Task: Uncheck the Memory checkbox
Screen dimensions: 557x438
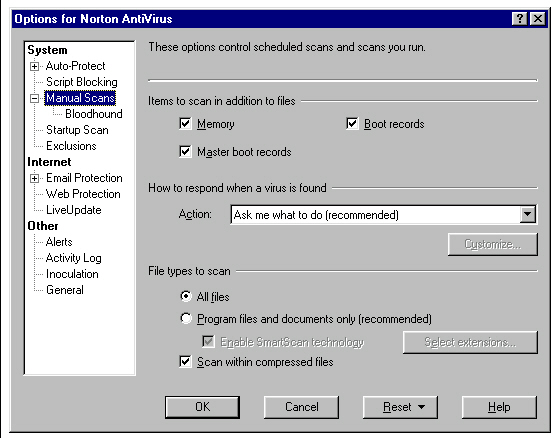Action: pyautogui.click(x=185, y=124)
